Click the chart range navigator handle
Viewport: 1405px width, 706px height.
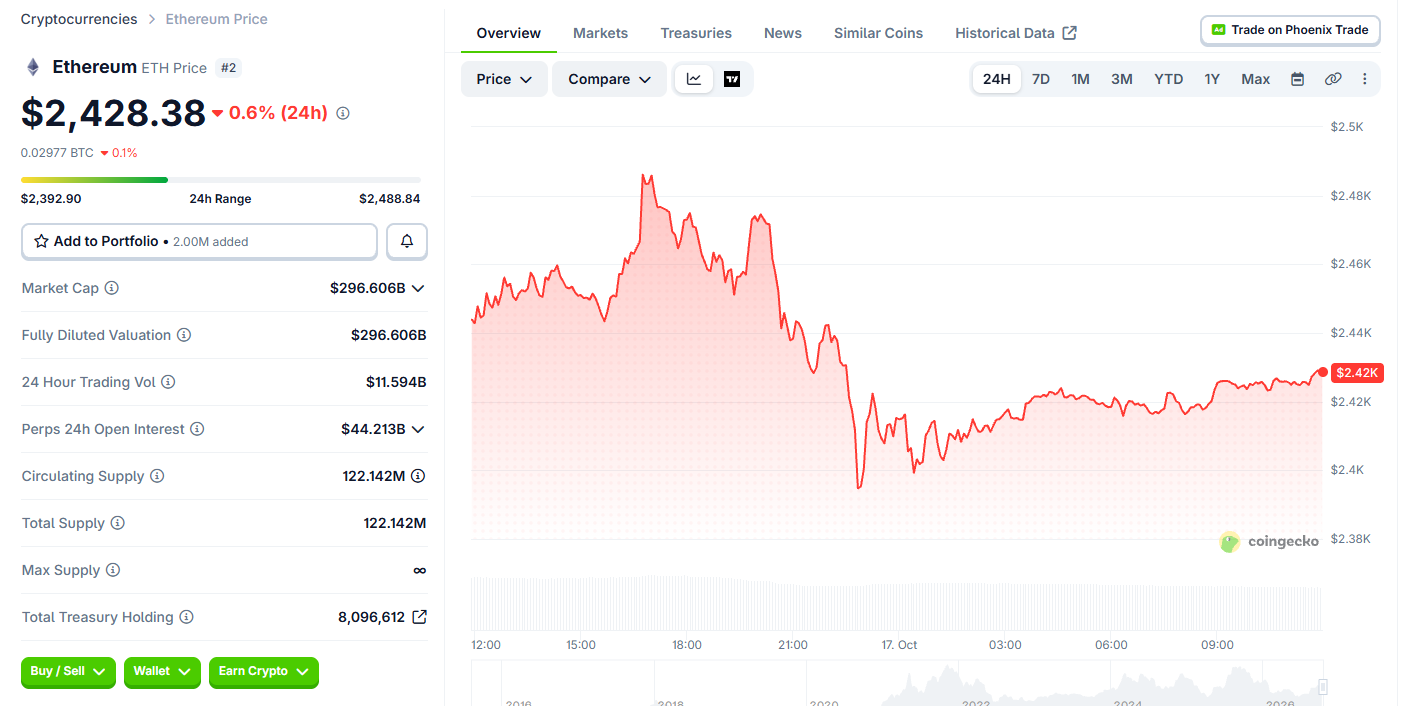click(1323, 686)
